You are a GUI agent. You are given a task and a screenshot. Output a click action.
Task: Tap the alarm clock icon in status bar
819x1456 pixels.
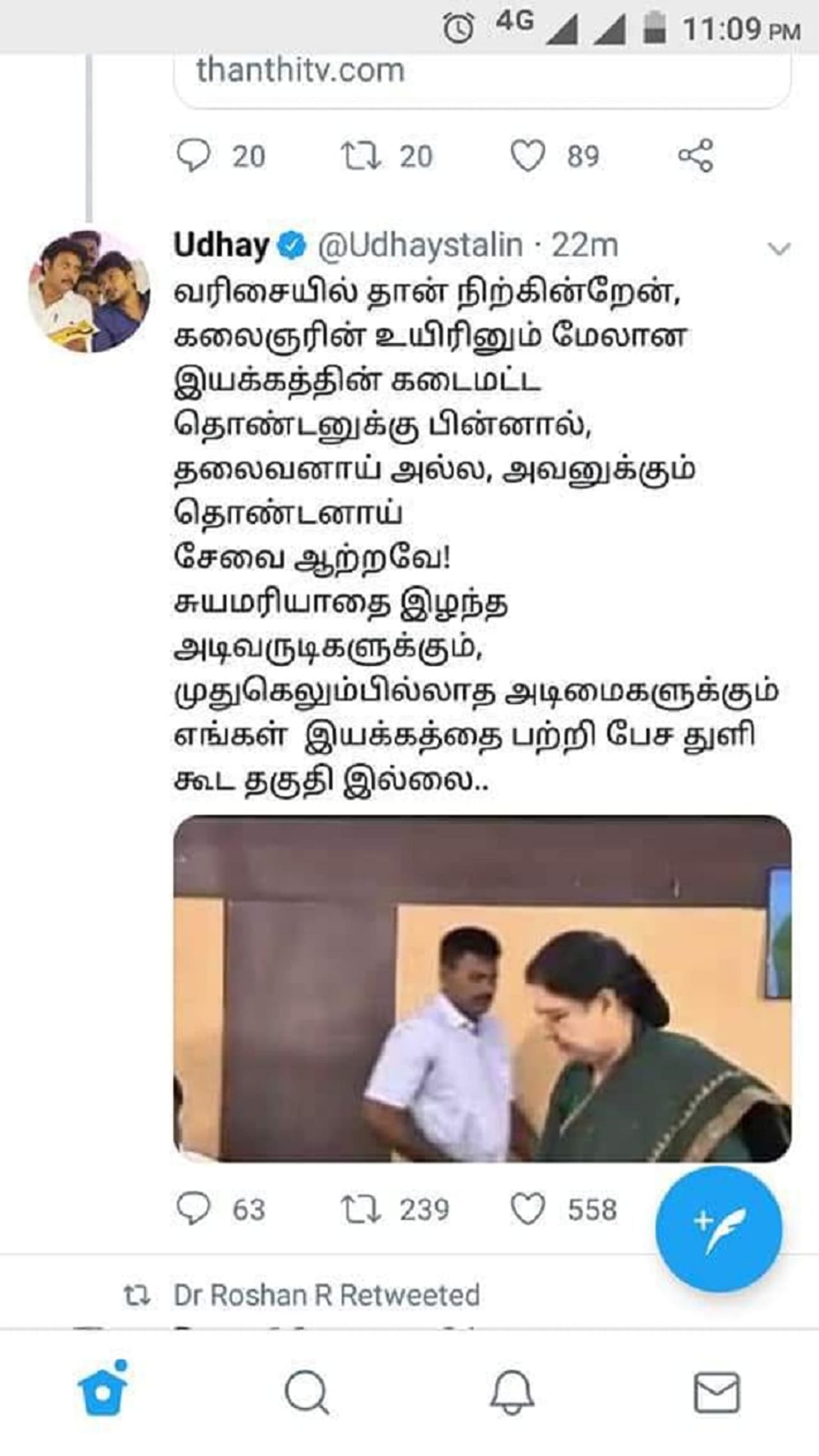(x=459, y=28)
